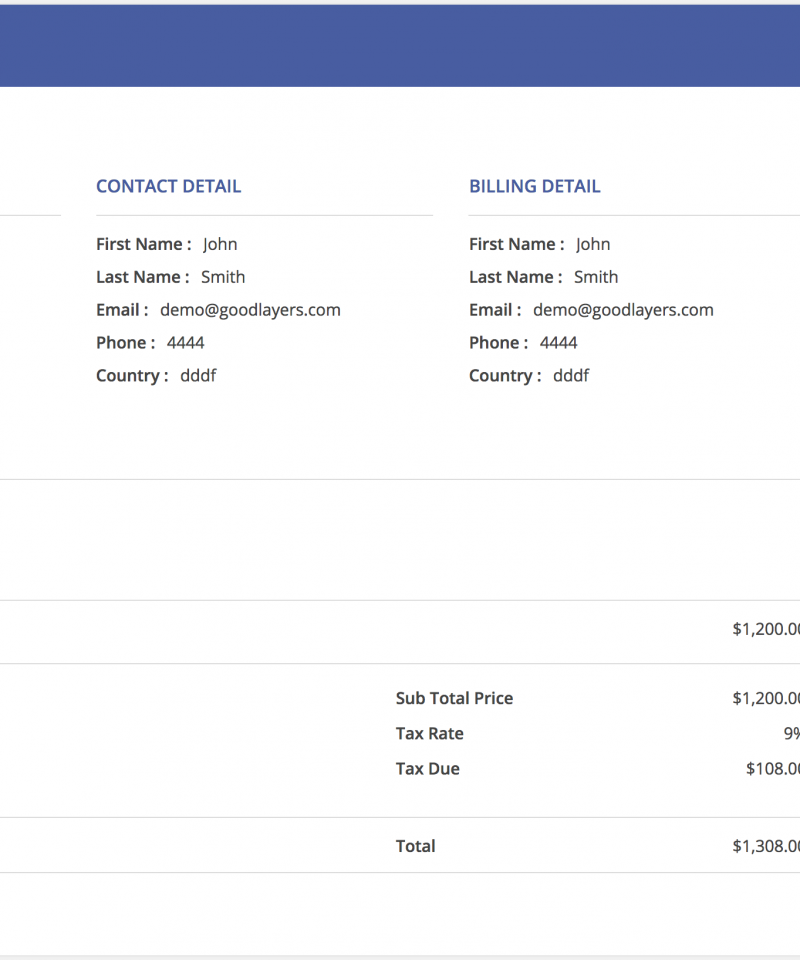This screenshot has height=960, width=800.
Task: Select the $1,308.00 total amount
Action: [766, 846]
